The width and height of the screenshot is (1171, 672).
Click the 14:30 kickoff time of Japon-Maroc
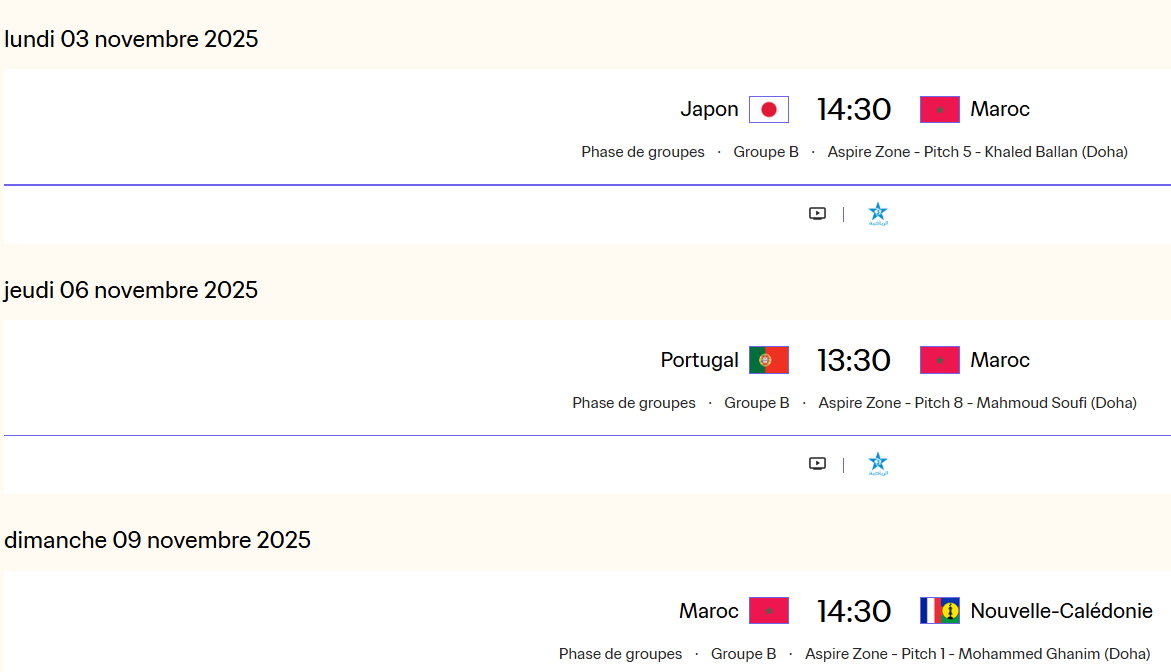[854, 109]
